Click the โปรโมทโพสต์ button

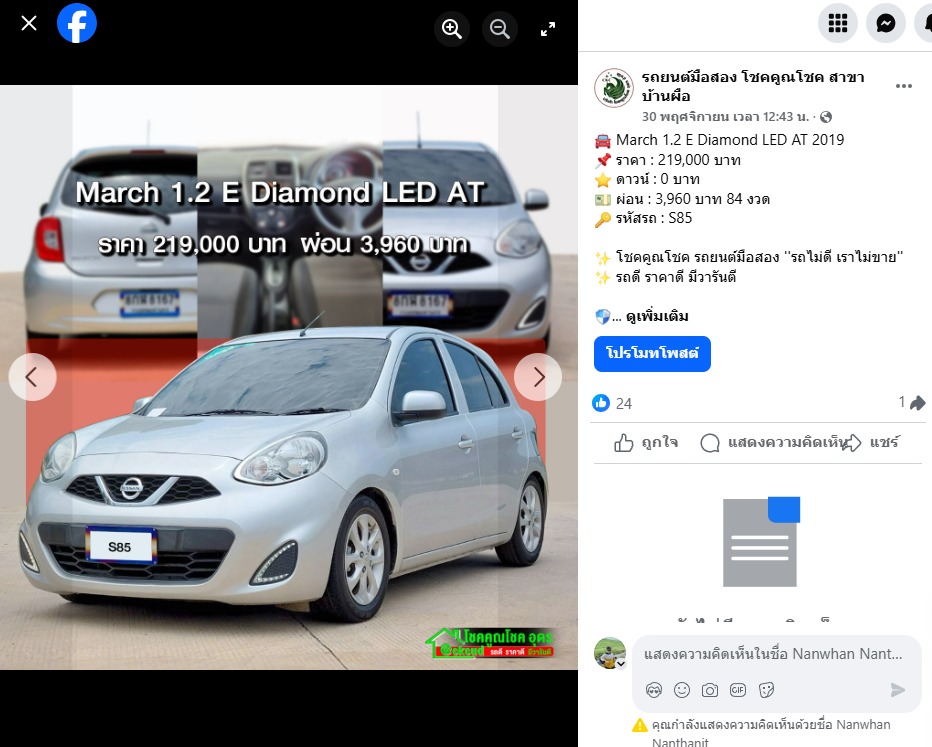click(x=652, y=354)
